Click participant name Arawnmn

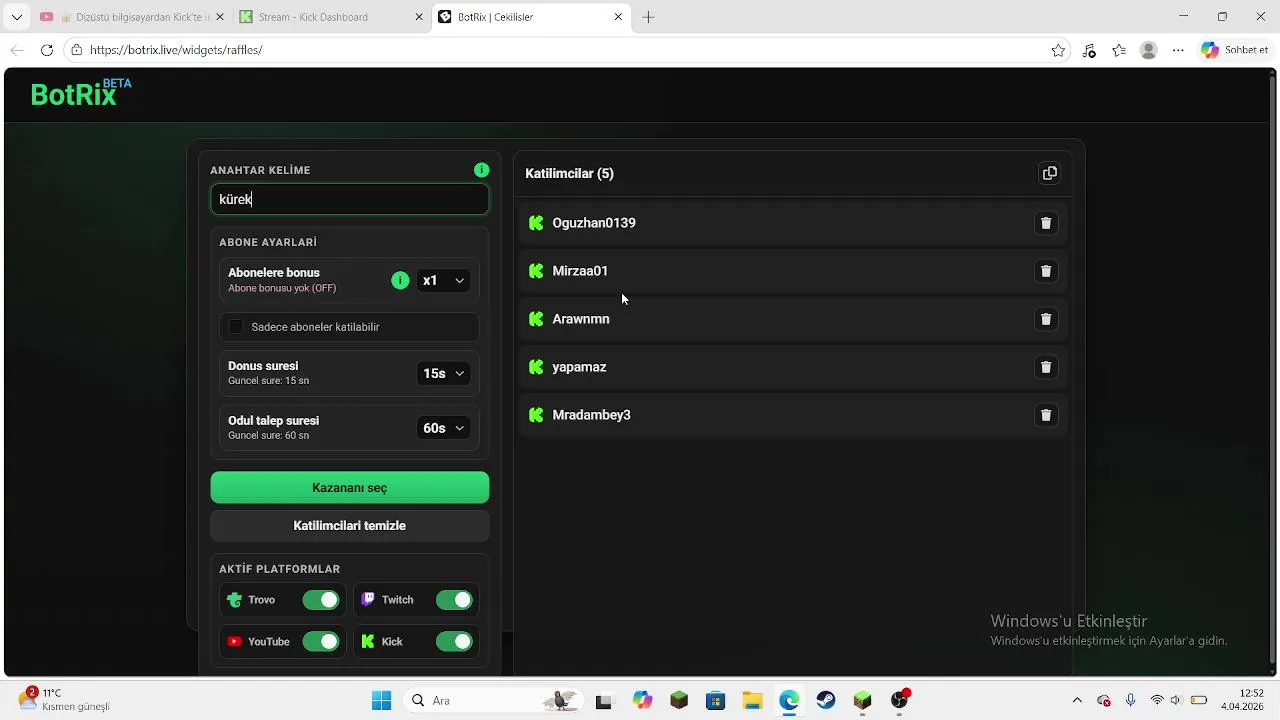pyautogui.click(x=581, y=319)
